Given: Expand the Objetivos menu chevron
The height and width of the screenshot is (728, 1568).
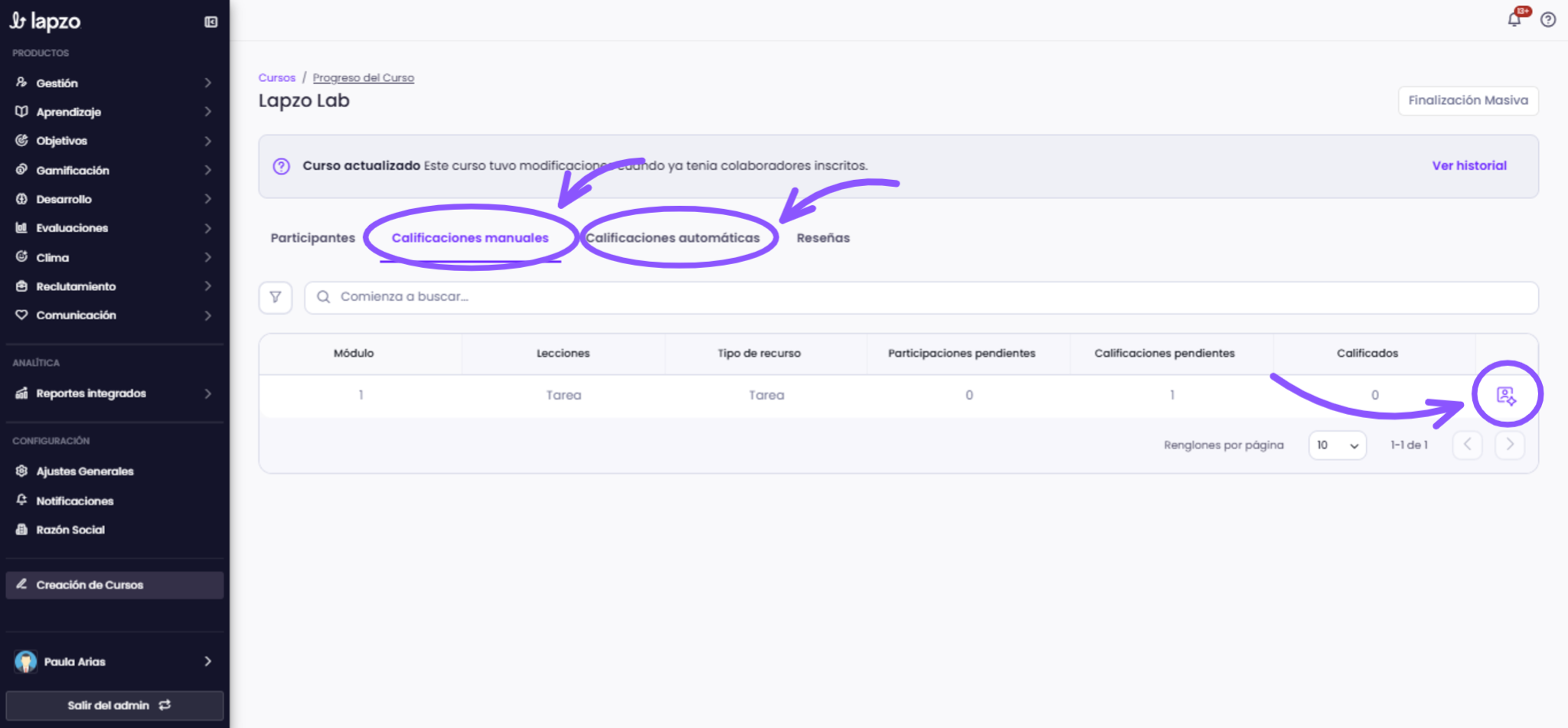Looking at the screenshot, I should point(207,141).
